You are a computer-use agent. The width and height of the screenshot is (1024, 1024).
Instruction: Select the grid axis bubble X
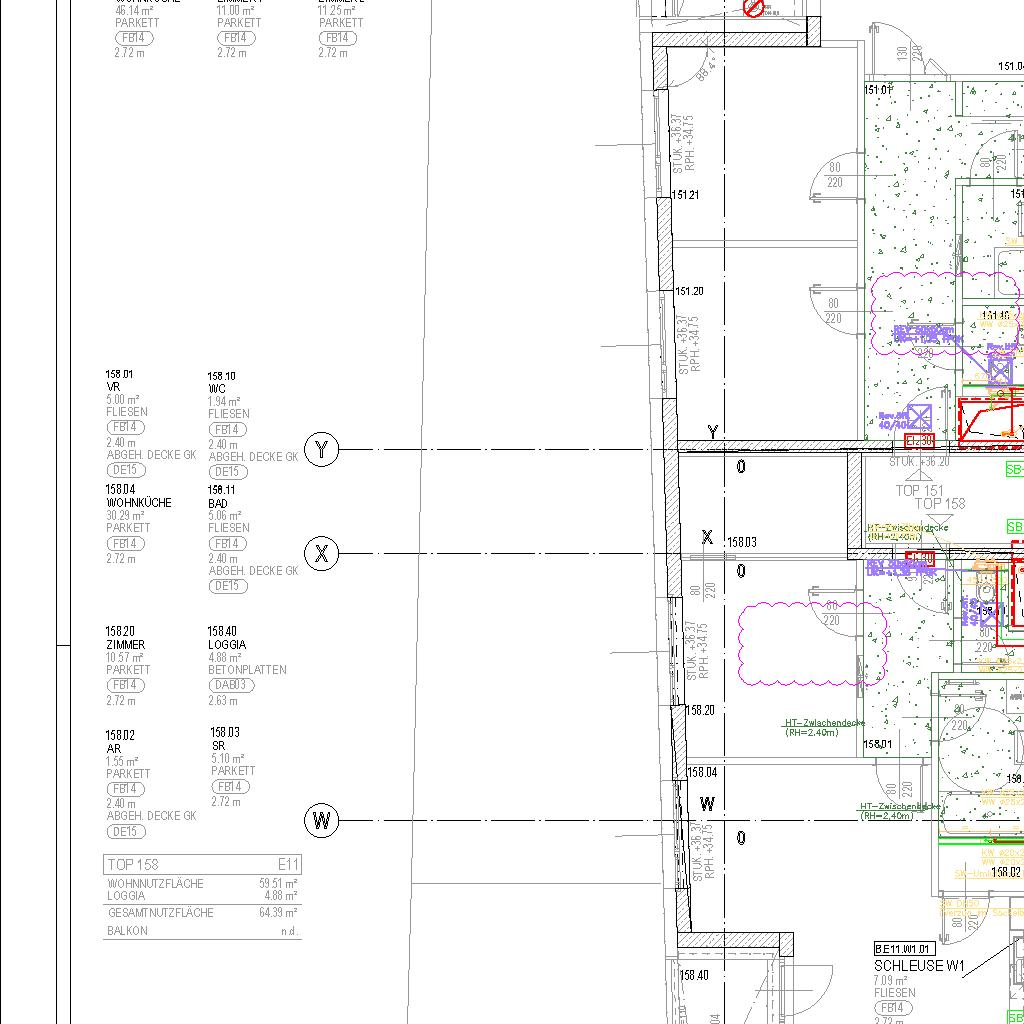tap(321, 553)
